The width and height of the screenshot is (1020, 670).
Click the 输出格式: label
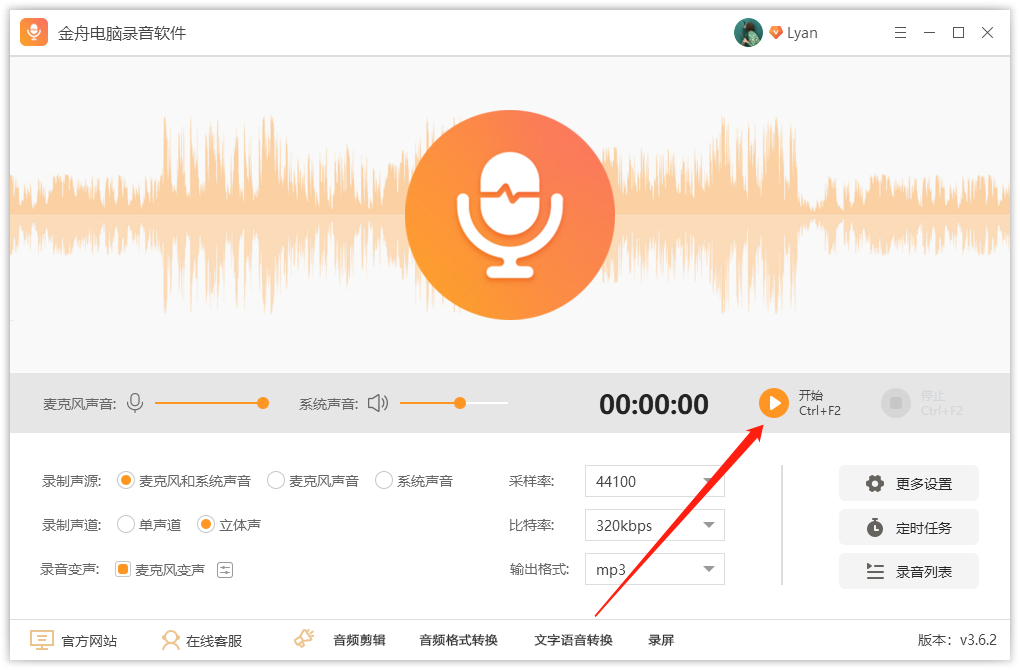pyautogui.click(x=539, y=570)
